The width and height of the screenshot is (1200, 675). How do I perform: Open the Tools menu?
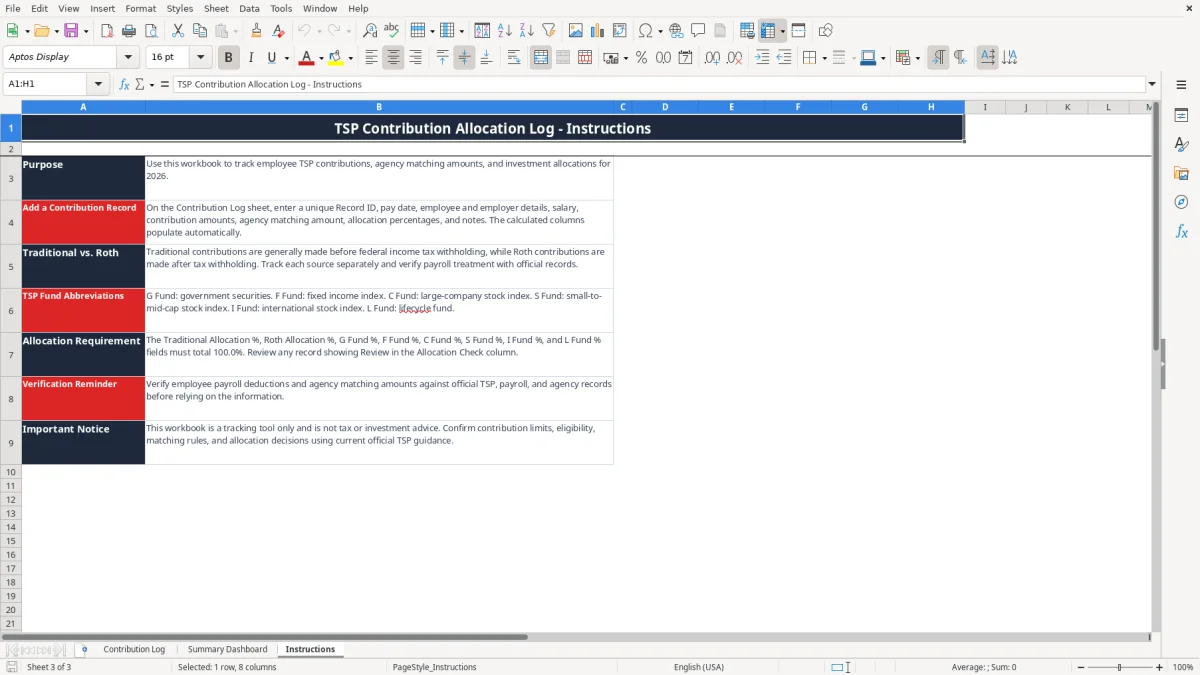pos(281,8)
